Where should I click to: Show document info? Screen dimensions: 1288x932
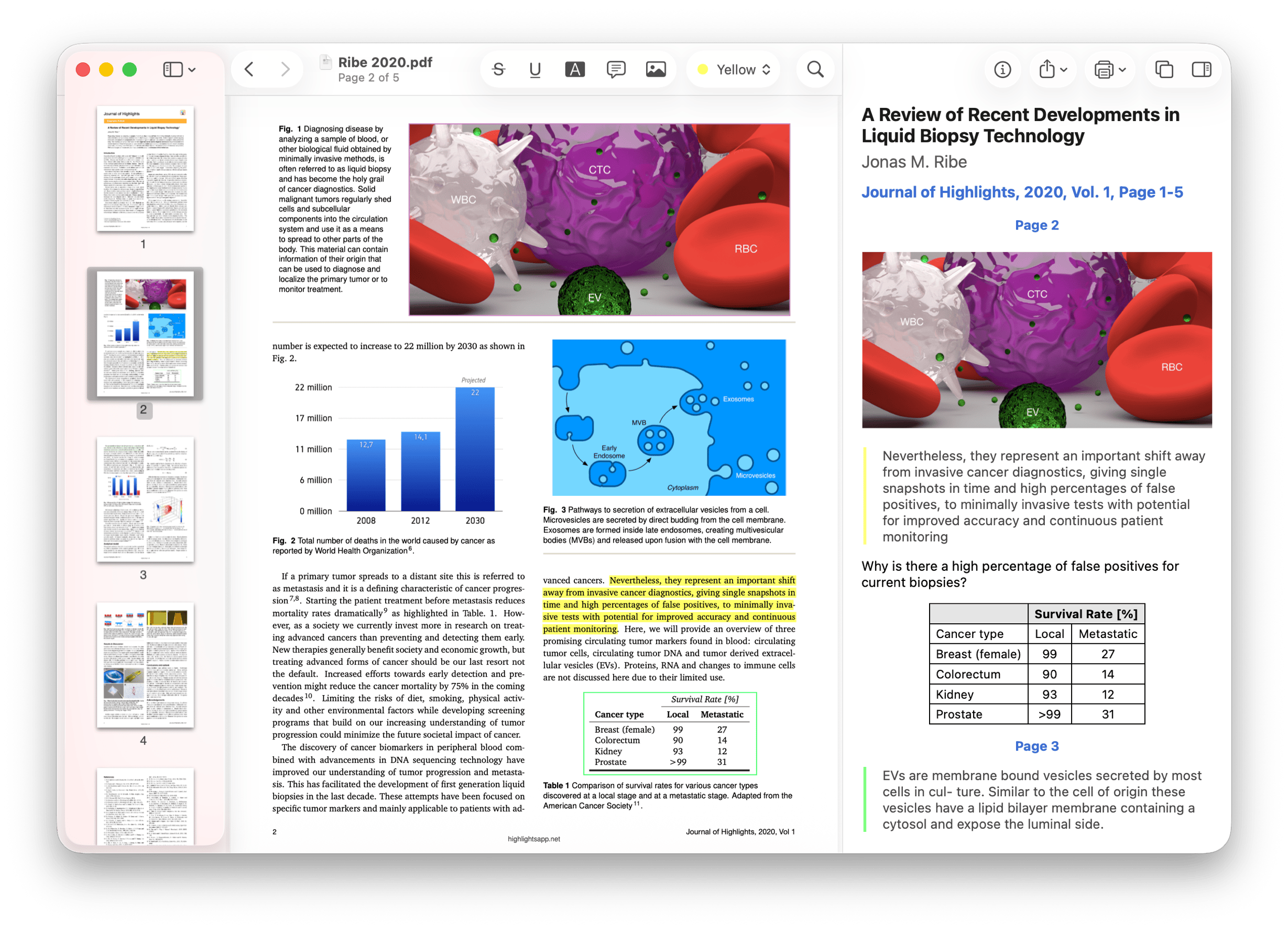1002,69
